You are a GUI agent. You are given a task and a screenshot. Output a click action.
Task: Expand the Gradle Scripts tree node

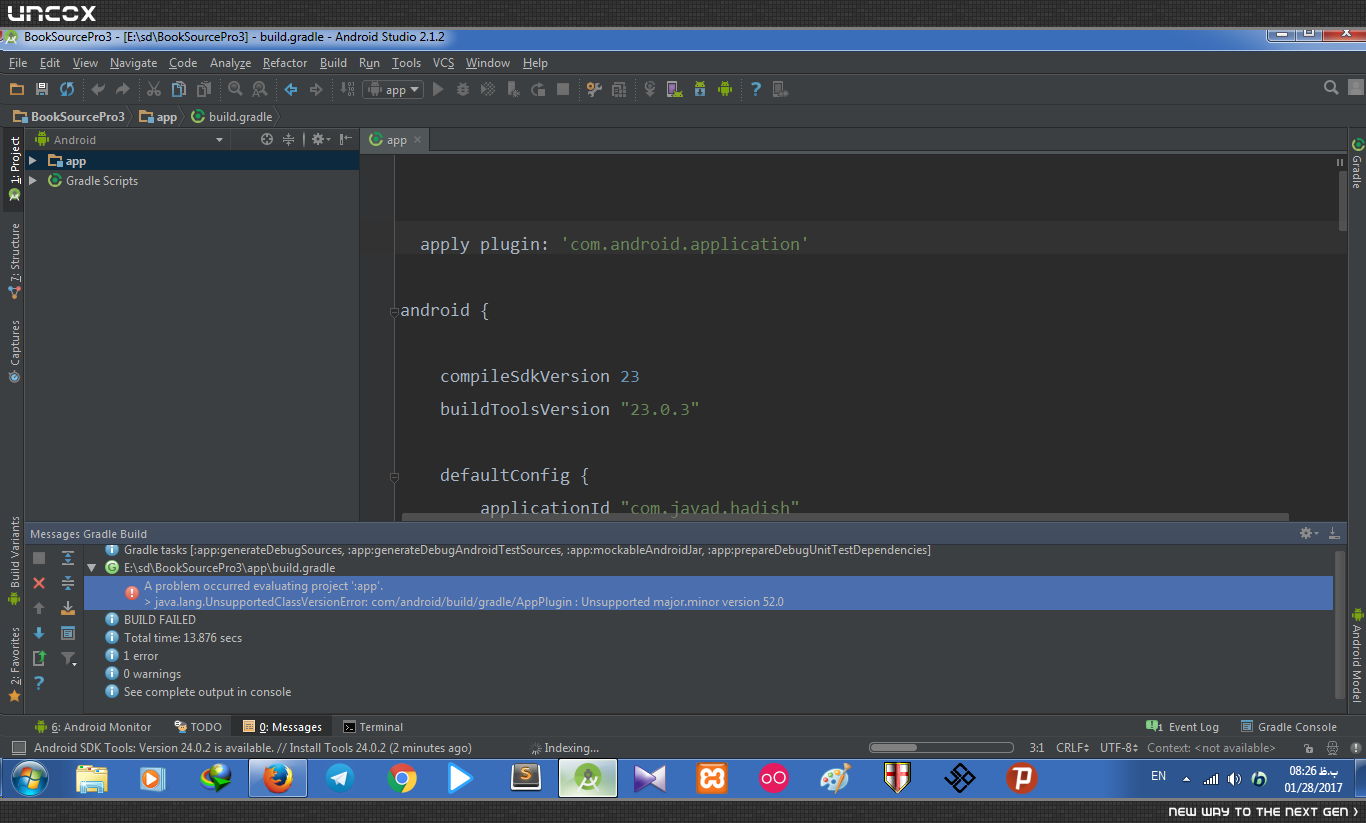click(x=33, y=181)
